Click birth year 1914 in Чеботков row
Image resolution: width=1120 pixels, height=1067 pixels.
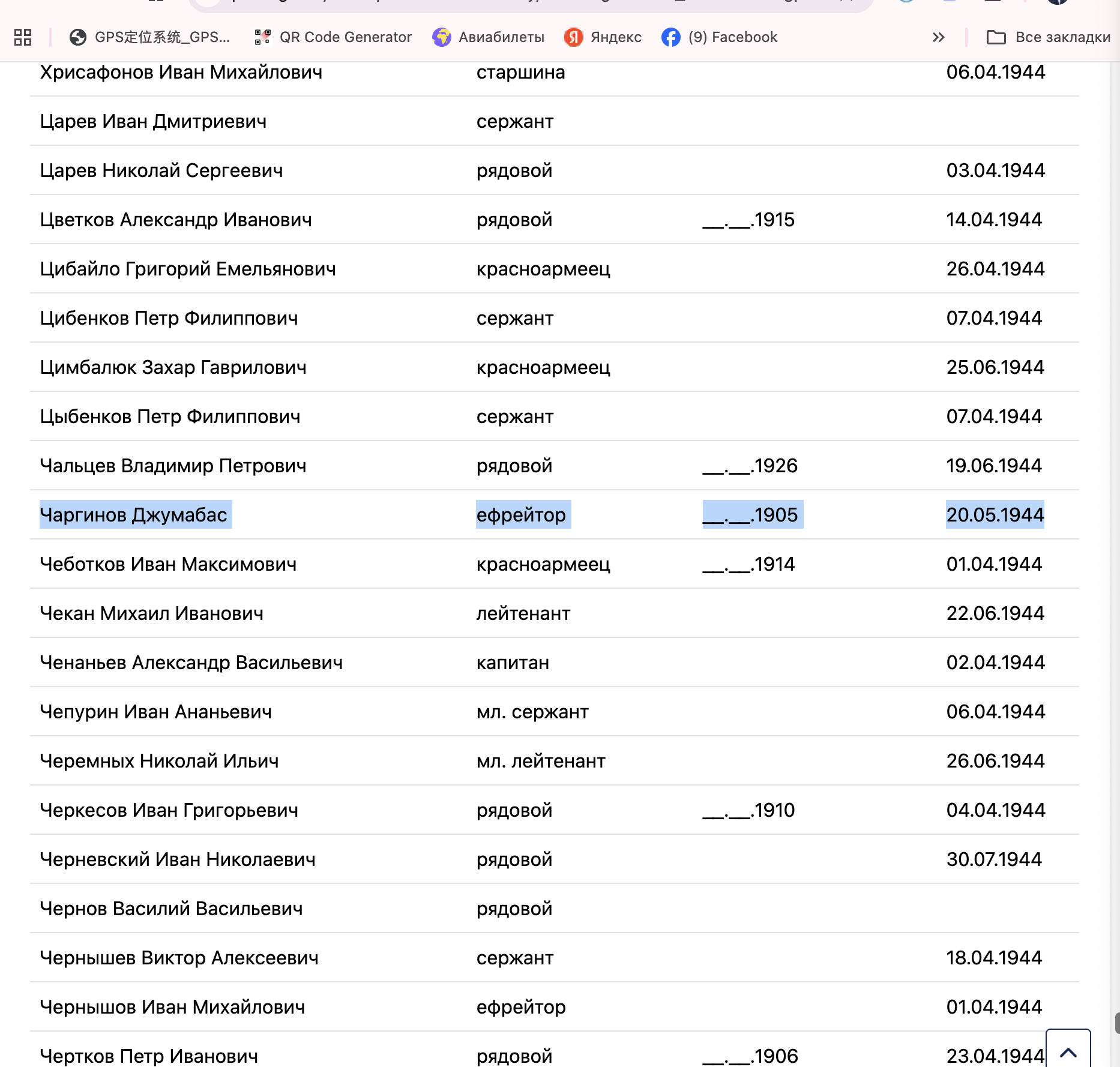click(x=748, y=564)
